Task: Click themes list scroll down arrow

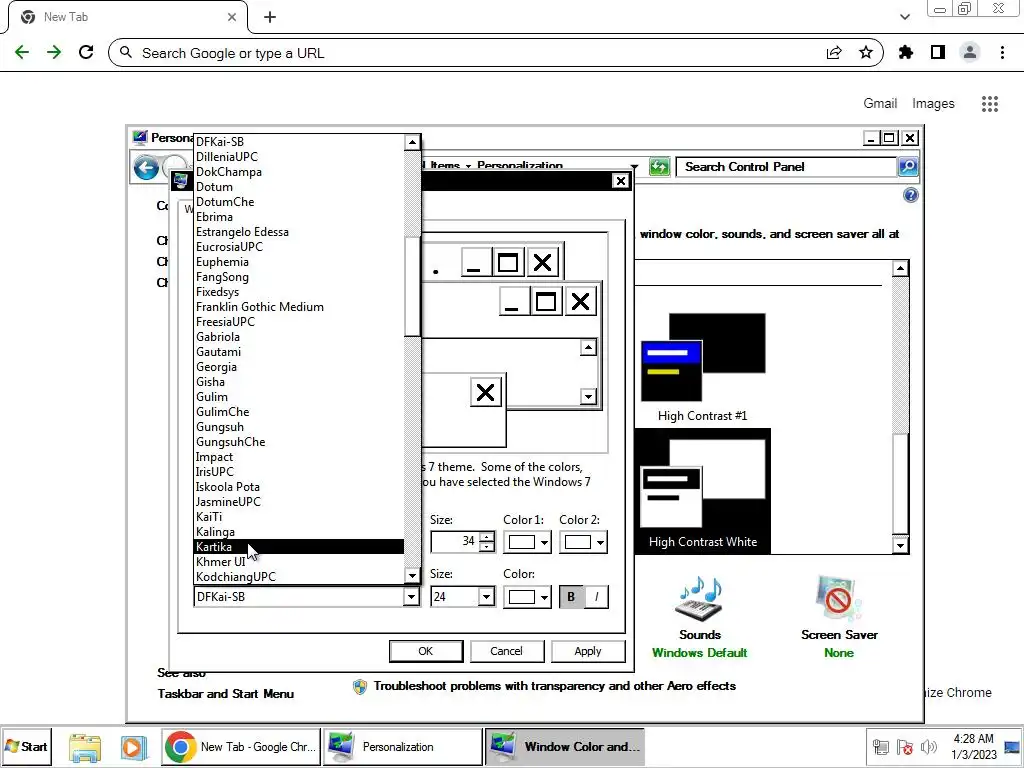Action: coord(901,545)
